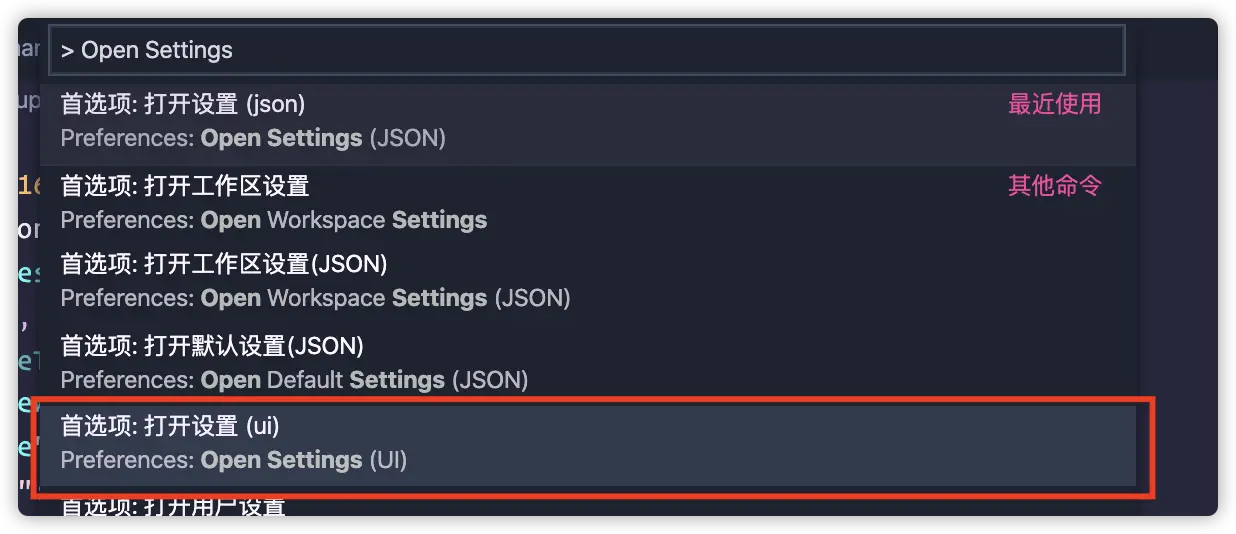Click the command palette input containing Open Settings
Viewport: 1236px width, 534px height.
[587, 50]
